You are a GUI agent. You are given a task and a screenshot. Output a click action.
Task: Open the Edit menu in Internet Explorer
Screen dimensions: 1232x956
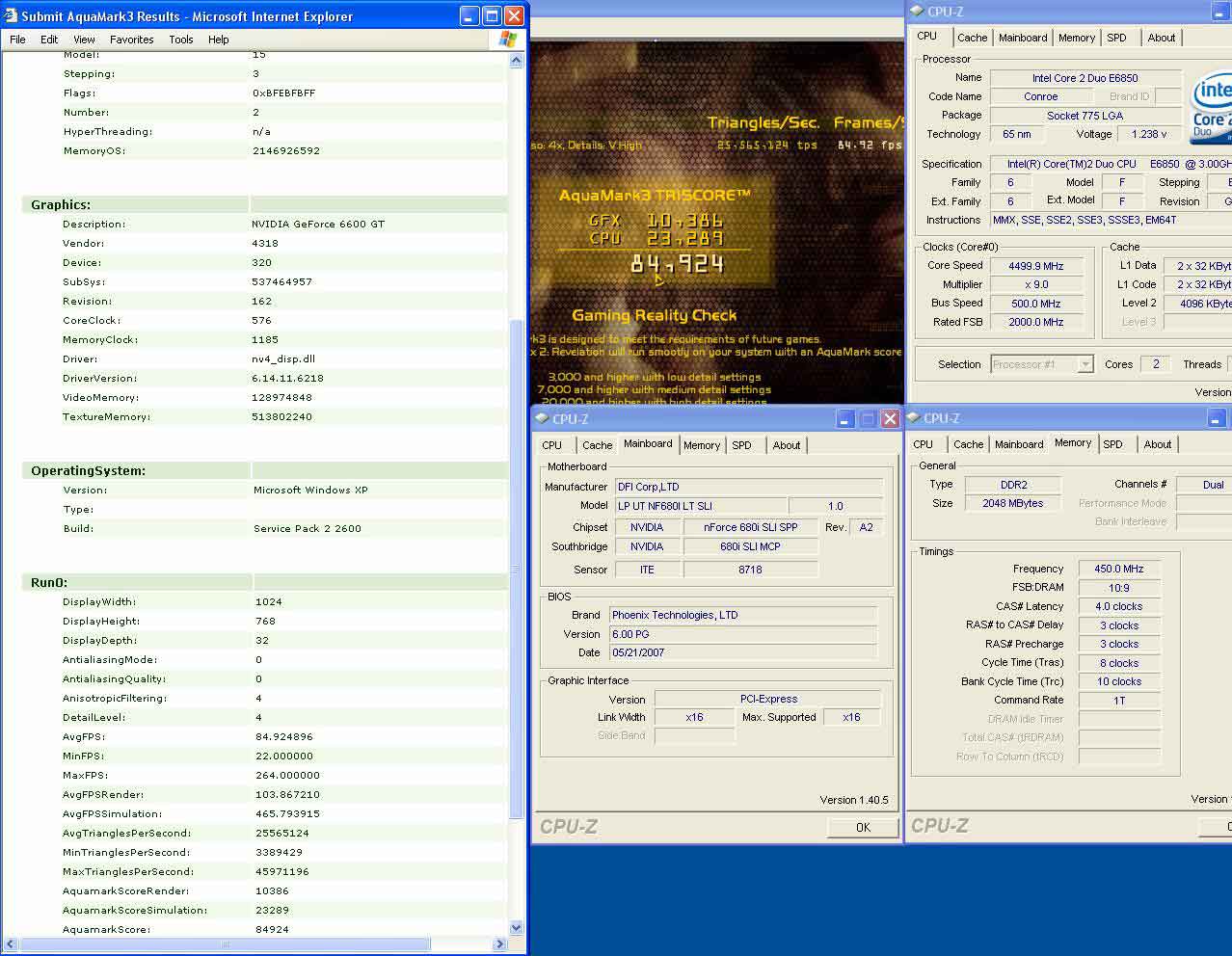coord(49,40)
